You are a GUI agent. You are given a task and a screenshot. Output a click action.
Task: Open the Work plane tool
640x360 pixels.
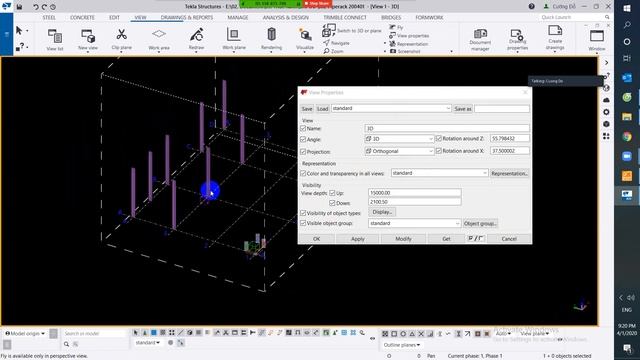[x=233, y=39]
